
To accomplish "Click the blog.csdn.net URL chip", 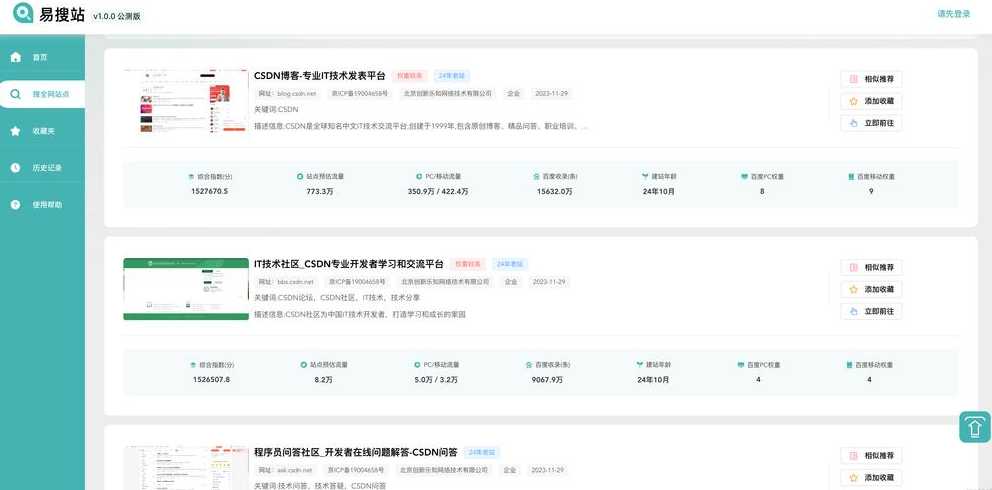I will [x=287, y=94].
